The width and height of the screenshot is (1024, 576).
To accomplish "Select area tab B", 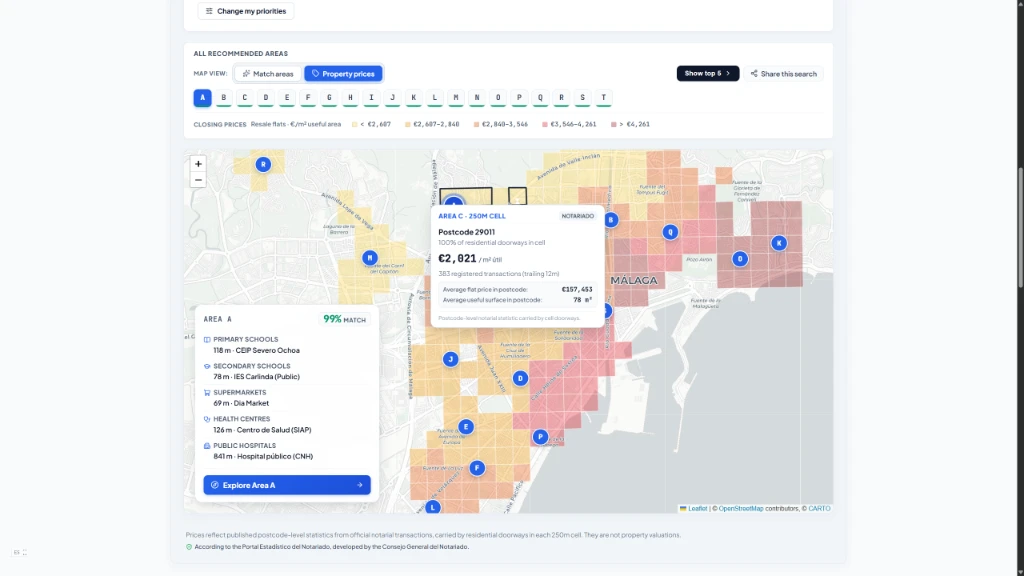I will [223, 98].
